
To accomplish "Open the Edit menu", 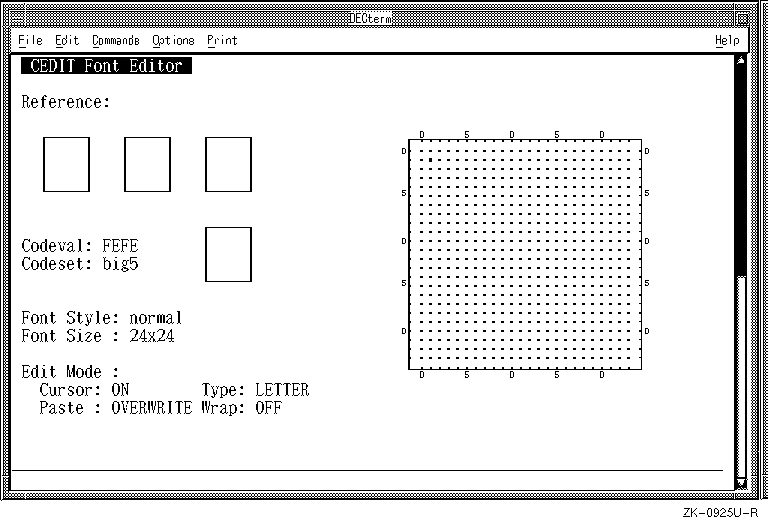I will (x=67, y=40).
